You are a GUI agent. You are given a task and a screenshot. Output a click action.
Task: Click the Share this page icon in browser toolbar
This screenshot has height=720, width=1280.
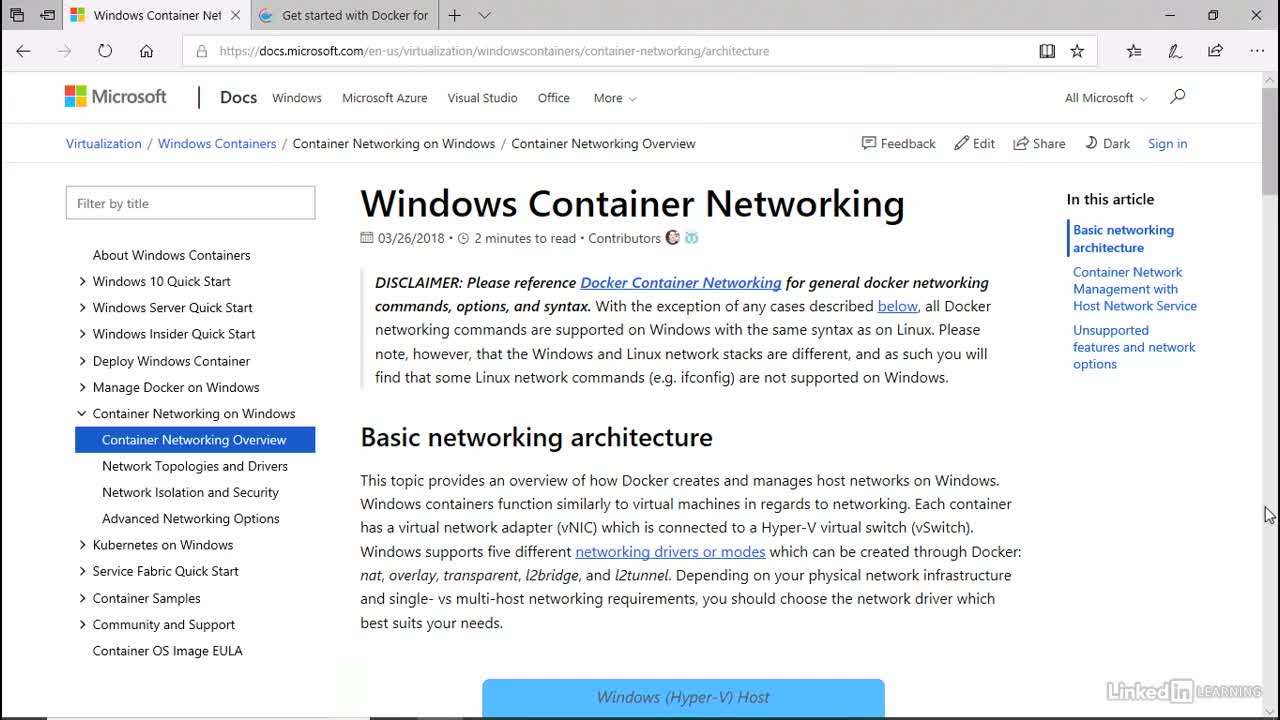[x=1215, y=51]
